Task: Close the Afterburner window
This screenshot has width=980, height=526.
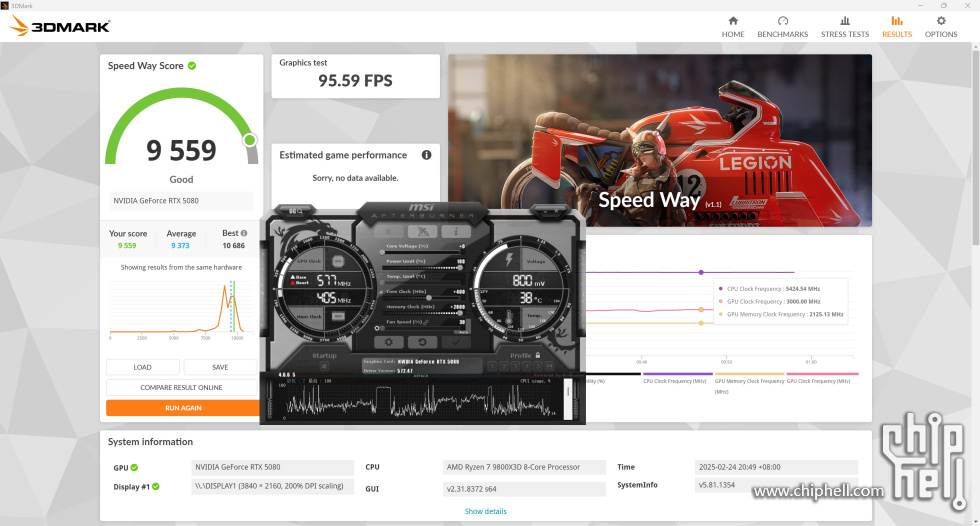Action: click(x=556, y=212)
